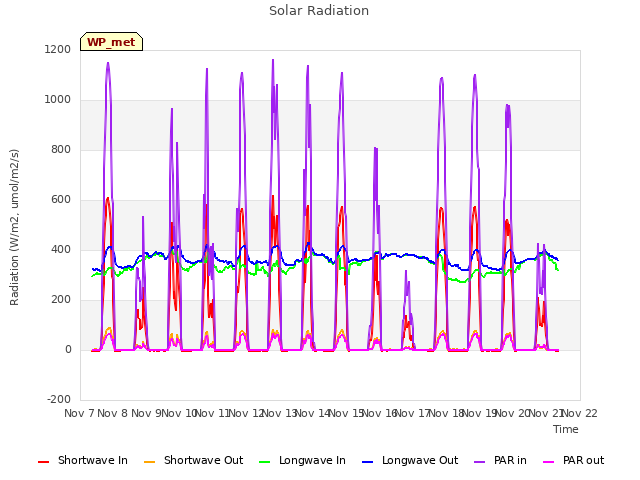Click the blue Longwave Out legend swatch
This screenshot has width=640, height=480.
(x=368, y=462)
